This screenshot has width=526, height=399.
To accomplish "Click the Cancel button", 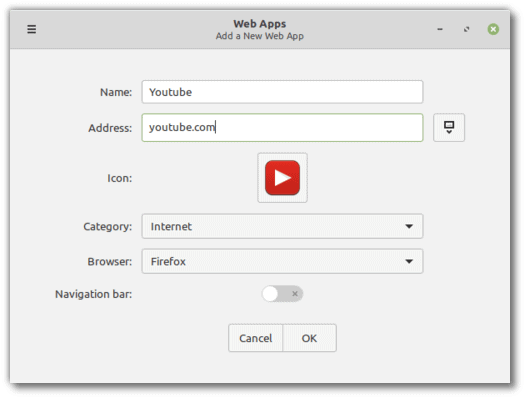I will pyautogui.click(x=256, y=338).
